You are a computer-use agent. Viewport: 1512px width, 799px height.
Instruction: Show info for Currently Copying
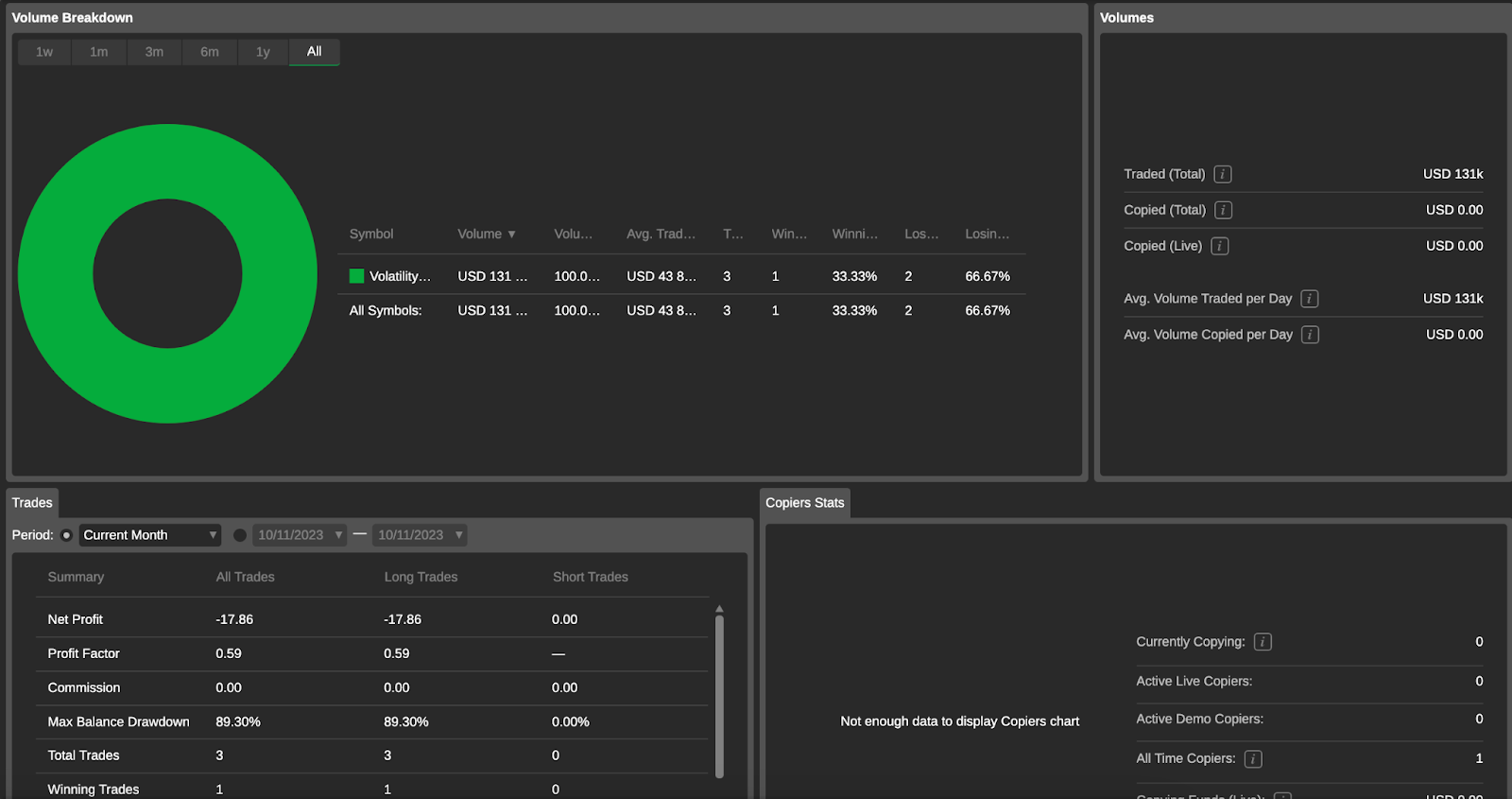click(1263, 642)
